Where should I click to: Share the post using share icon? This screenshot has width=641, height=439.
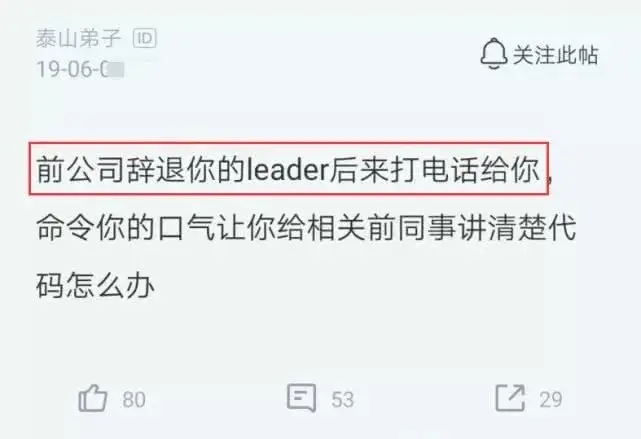click(x=510, y=398)
